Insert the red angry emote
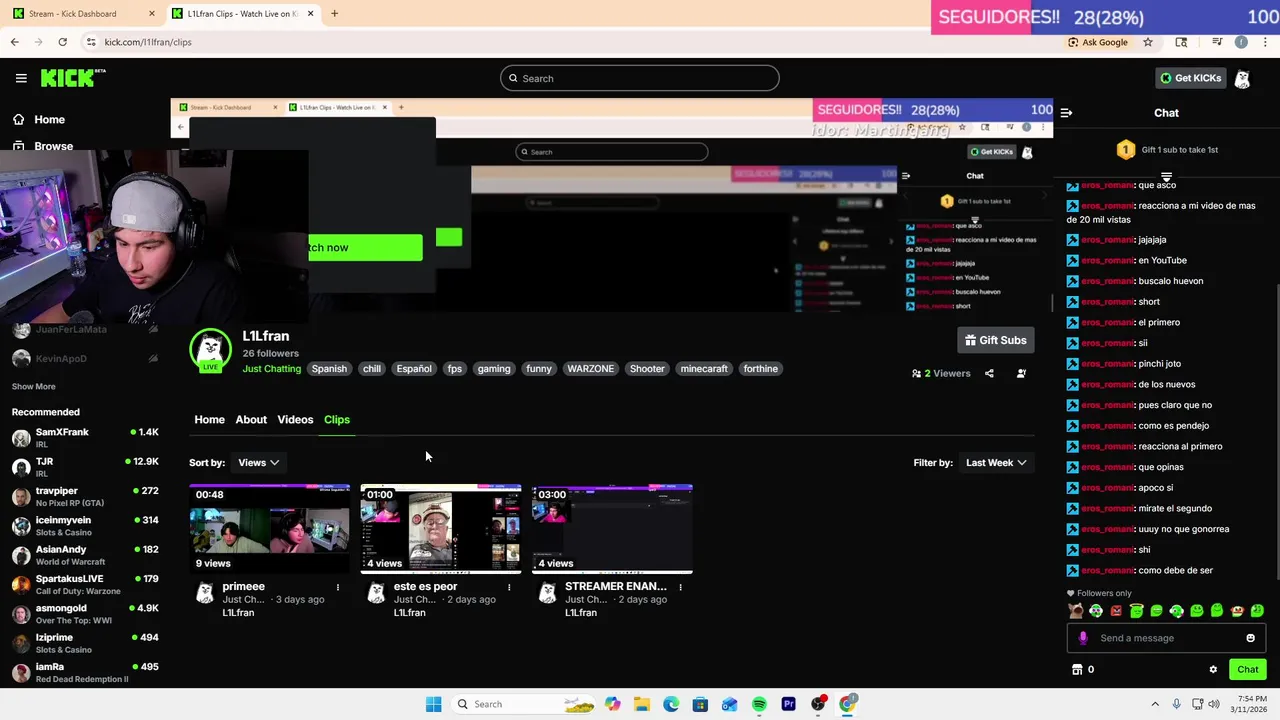The image size is (1280, 720). (x=1116, y=611)
